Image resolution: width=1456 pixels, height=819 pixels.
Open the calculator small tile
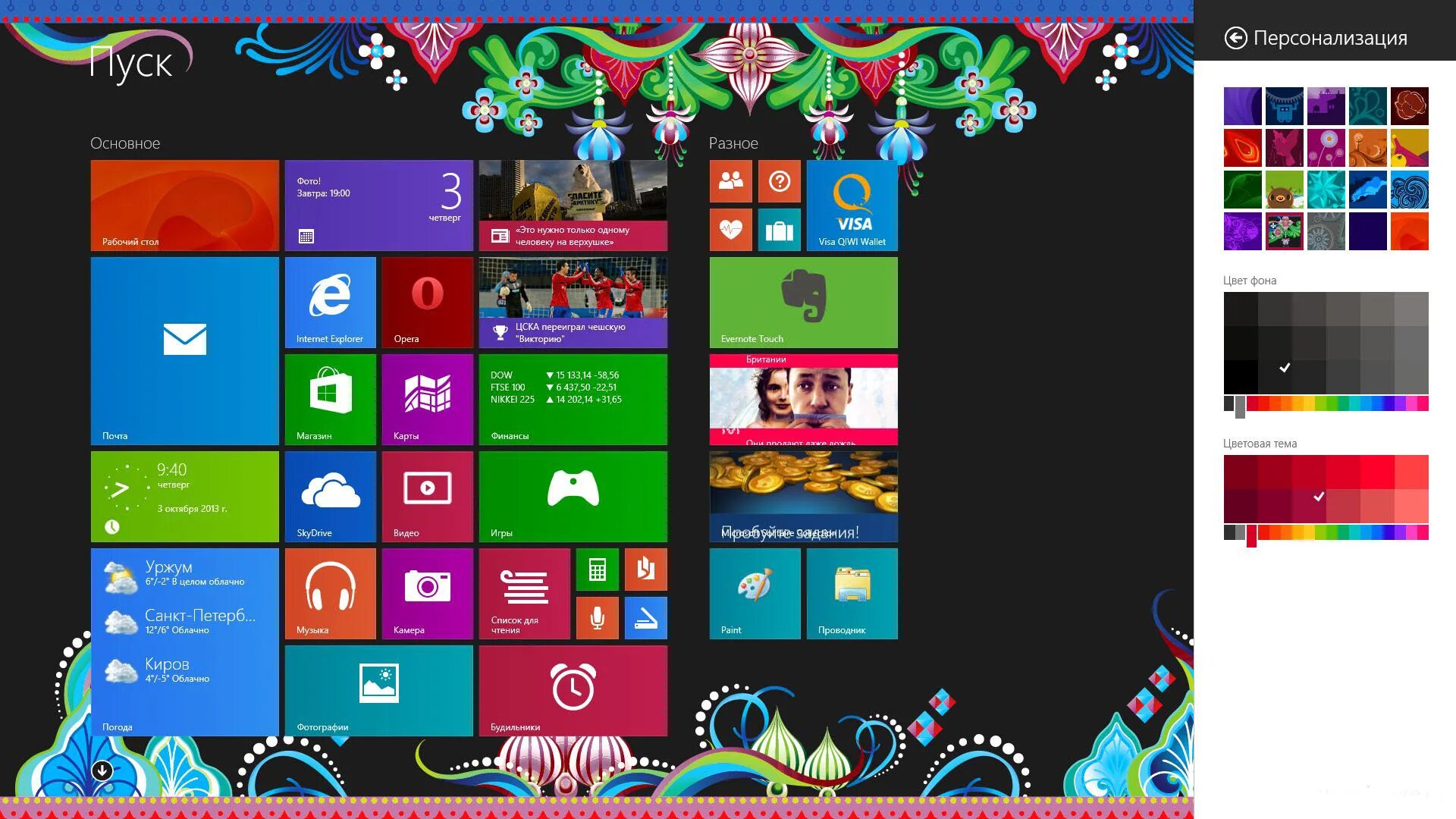(597, 569)
